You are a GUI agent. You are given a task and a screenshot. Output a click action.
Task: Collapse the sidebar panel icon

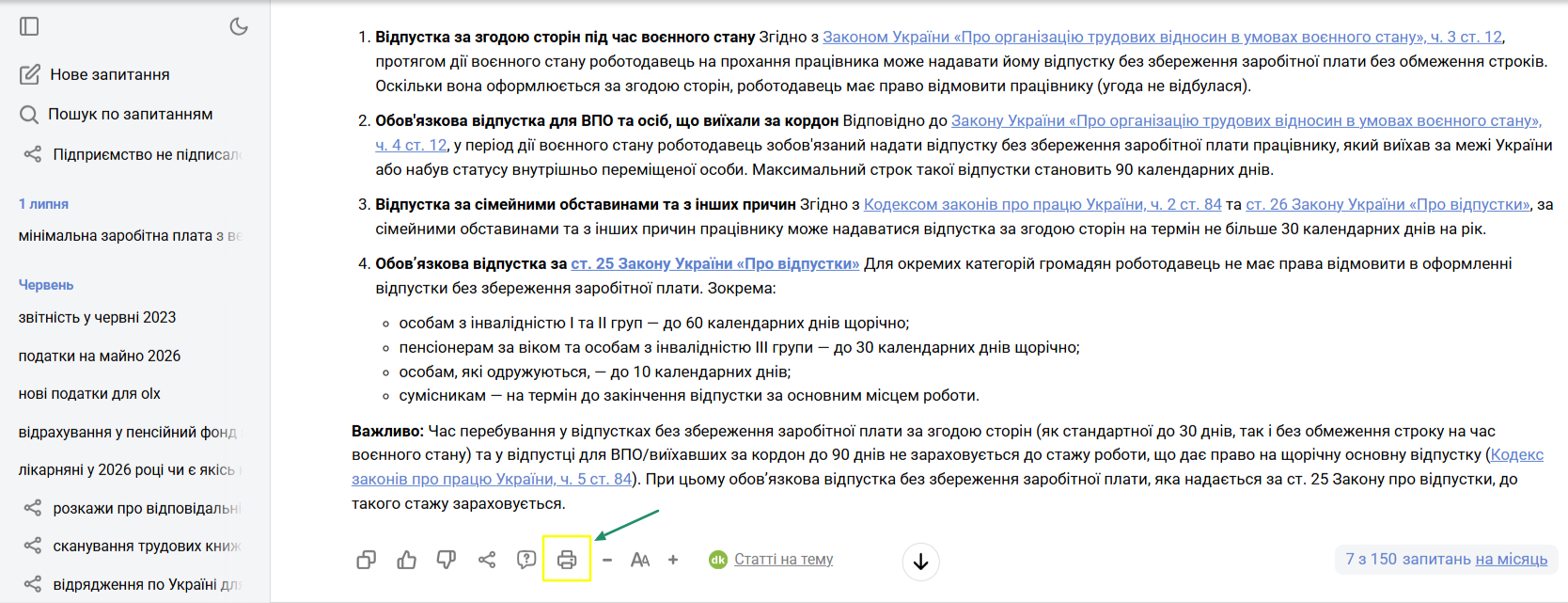pos(29,26)
